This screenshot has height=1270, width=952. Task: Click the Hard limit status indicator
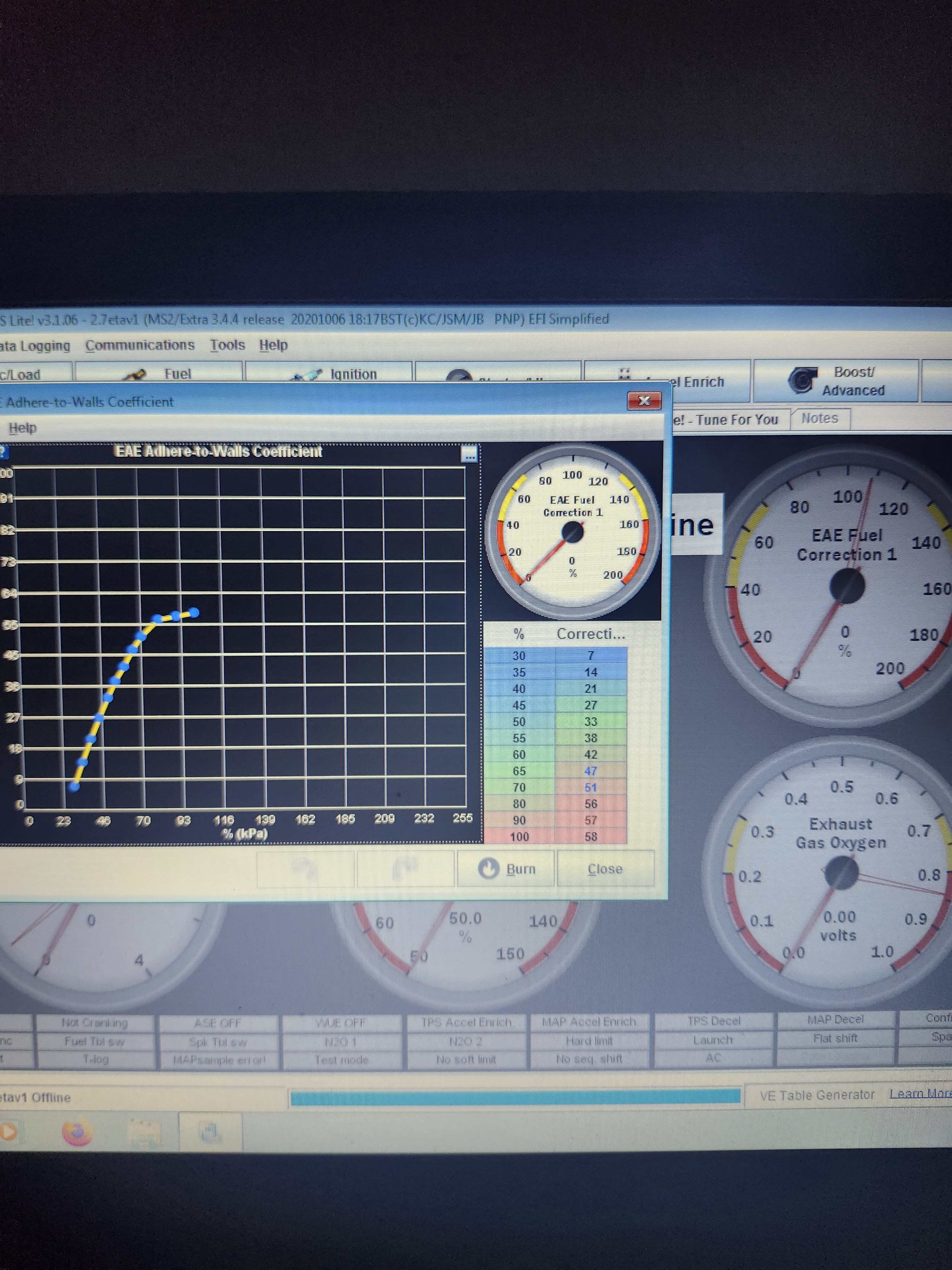(589, 1040)
